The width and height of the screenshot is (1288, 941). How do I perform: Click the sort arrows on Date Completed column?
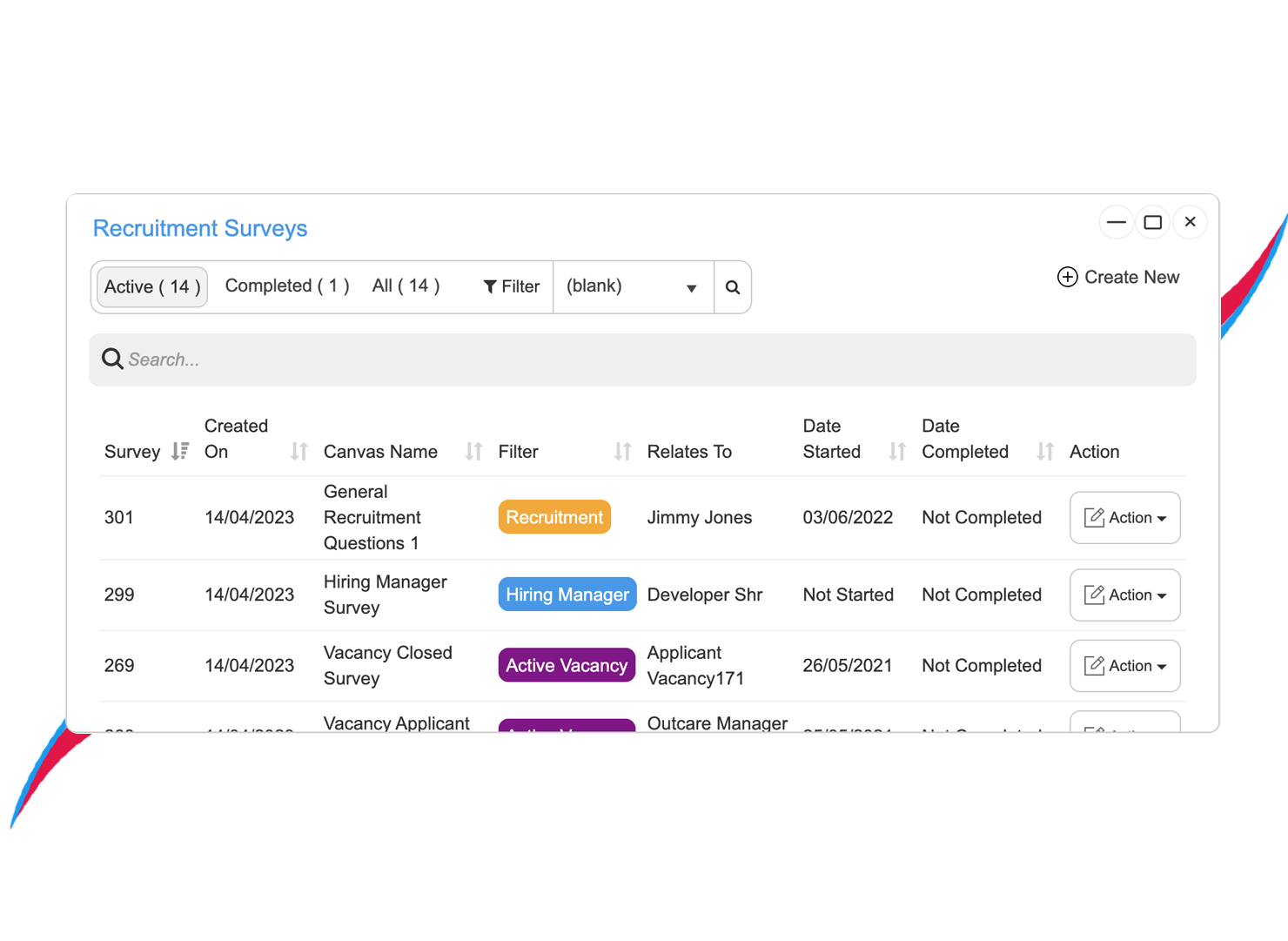[x=1043, y=451]
